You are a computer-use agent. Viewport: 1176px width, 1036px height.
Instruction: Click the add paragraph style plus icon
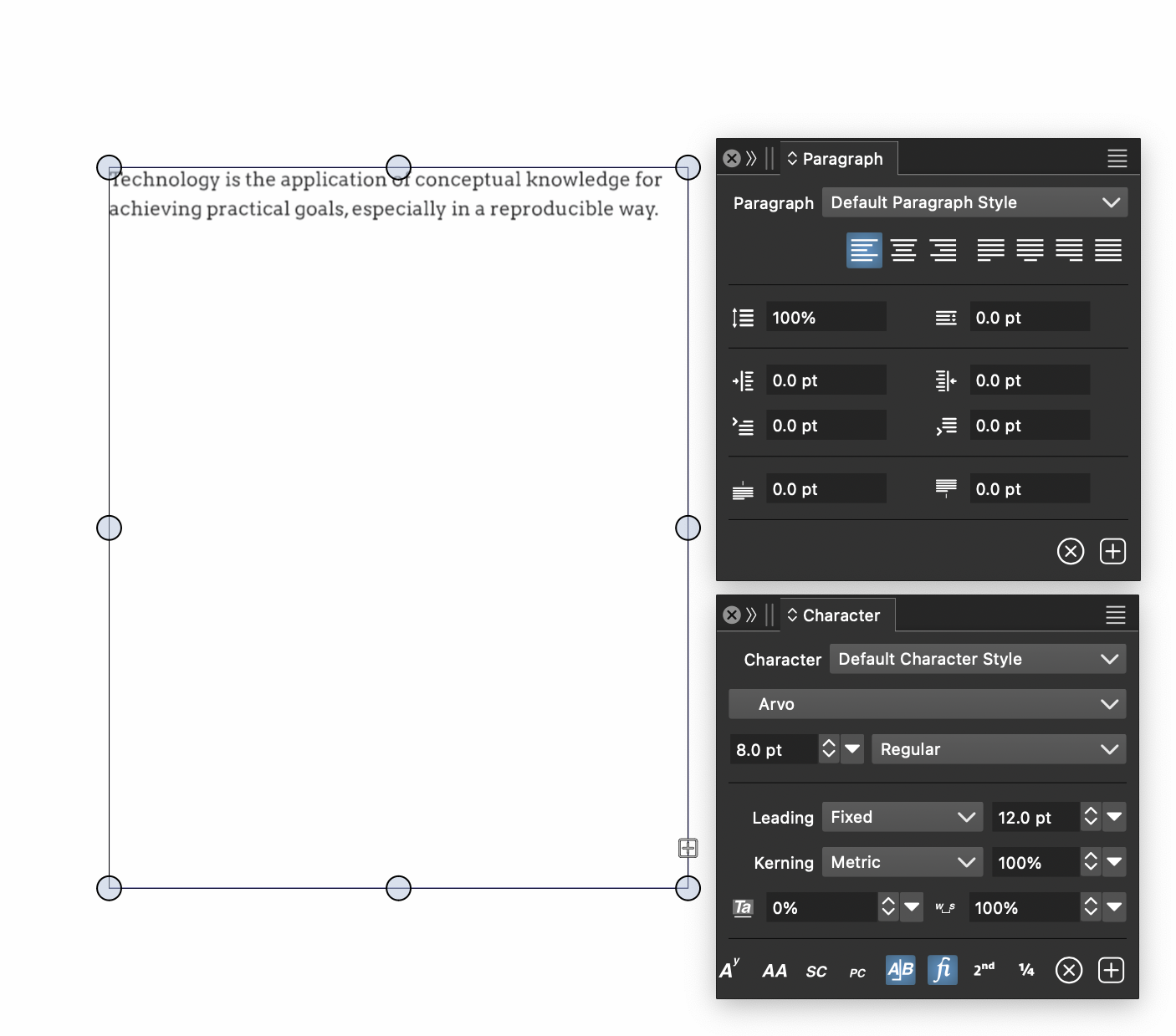tap(1112, 551)
